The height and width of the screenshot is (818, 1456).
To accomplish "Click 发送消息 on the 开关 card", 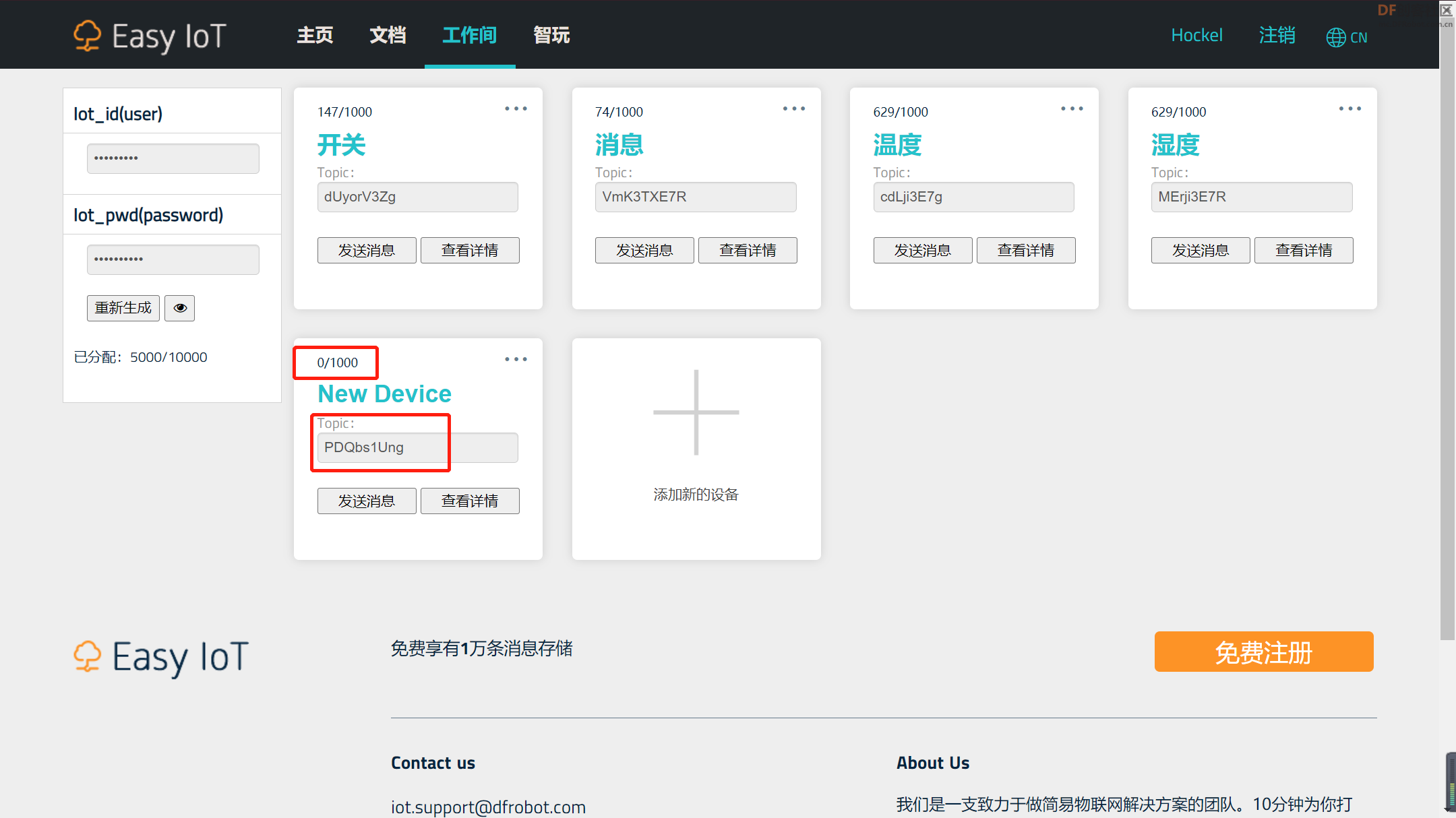I will [367, 250].
